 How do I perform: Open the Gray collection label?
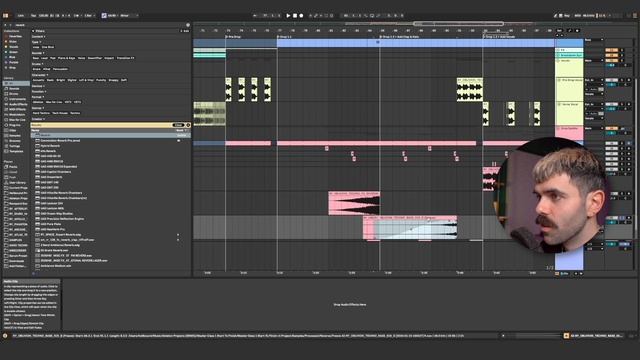click(13, 68)
